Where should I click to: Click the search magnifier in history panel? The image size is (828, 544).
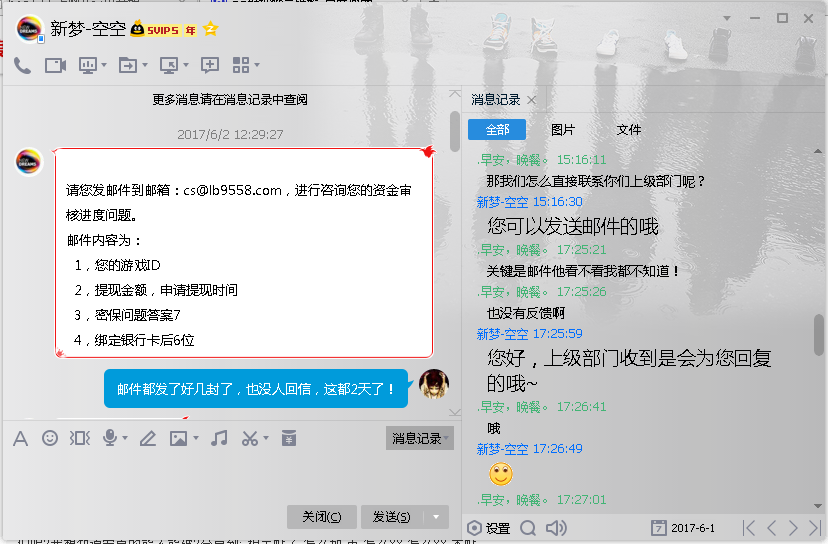528,528
